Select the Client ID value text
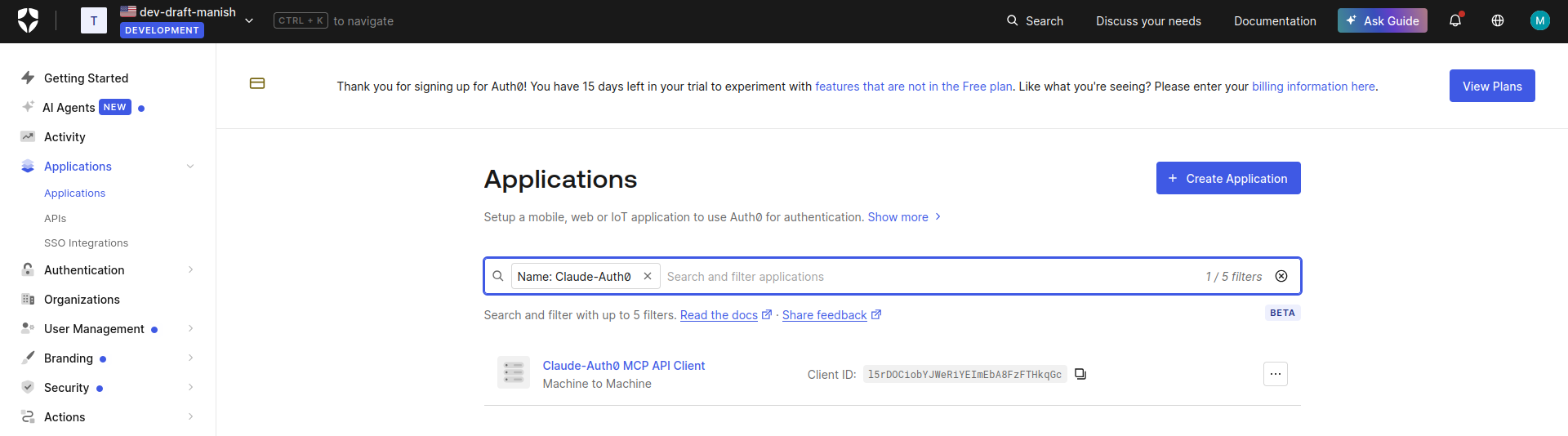The image size is (1568, 436). coord(964,374)
